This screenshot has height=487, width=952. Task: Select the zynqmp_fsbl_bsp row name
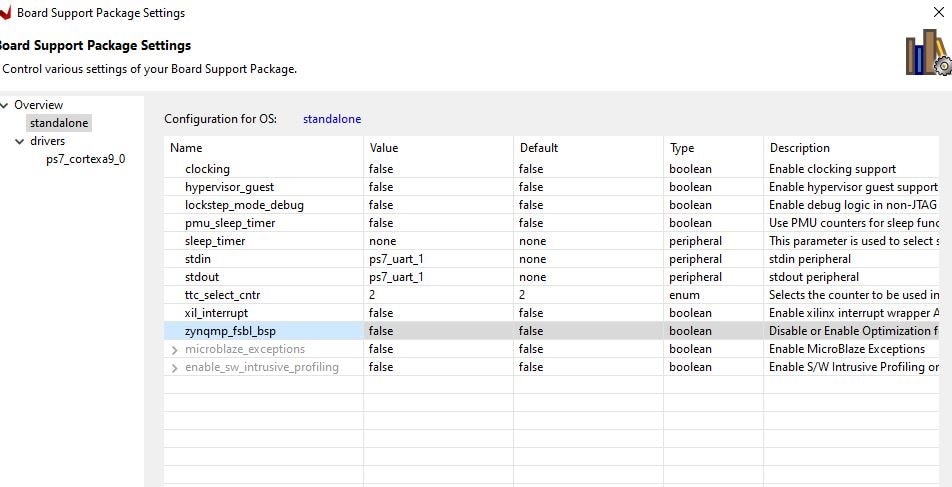230,331
